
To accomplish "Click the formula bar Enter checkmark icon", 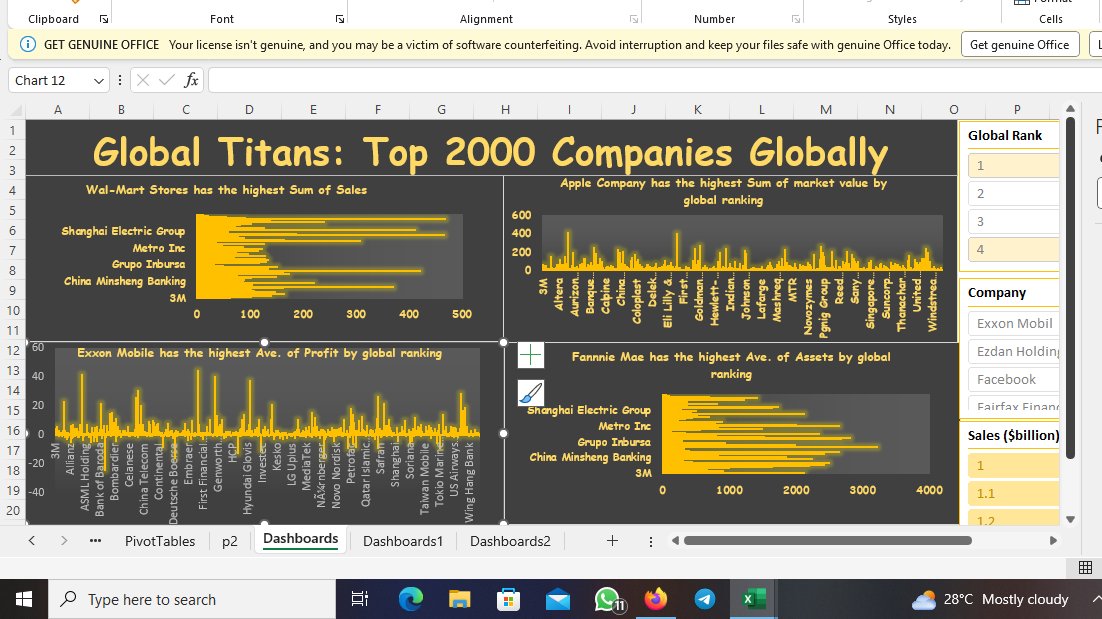I will 167,80.
